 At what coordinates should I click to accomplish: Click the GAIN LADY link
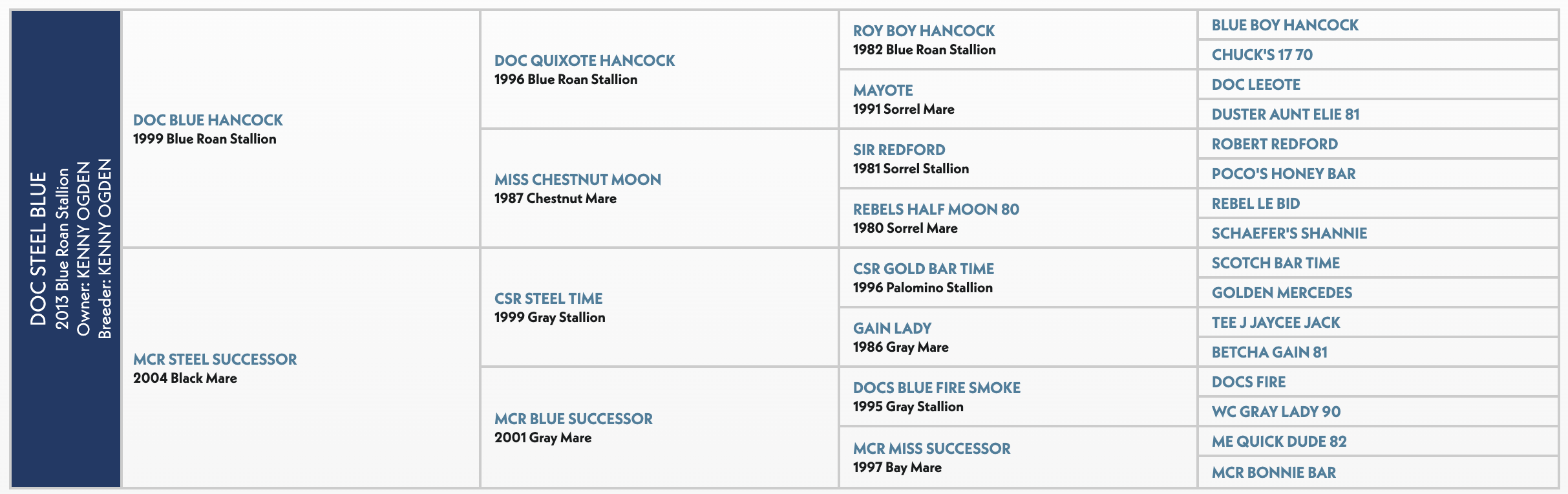[x=891, y=328]
